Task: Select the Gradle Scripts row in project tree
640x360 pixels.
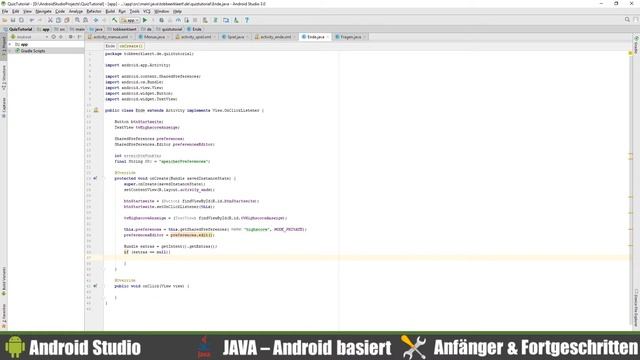Action: (x=46, y=51)
